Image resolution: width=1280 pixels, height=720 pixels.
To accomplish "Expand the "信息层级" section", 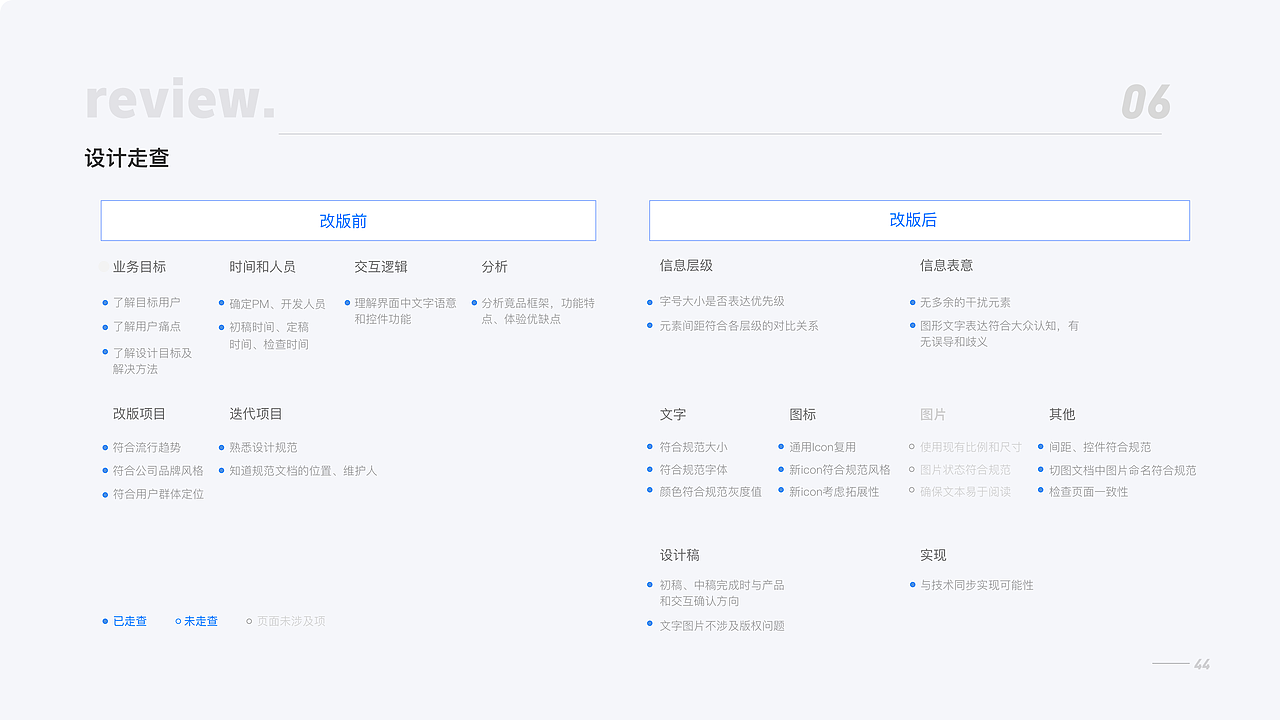I will click(684, 265).
